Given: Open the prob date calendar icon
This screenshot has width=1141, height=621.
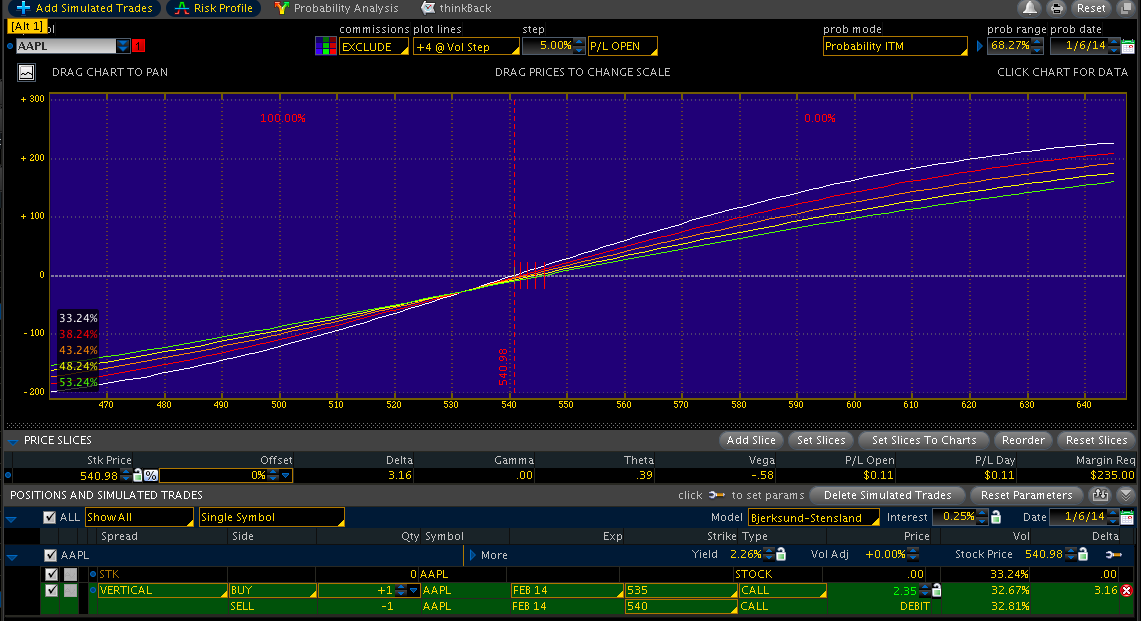Looking at the screenshot, I should 1127,46.
